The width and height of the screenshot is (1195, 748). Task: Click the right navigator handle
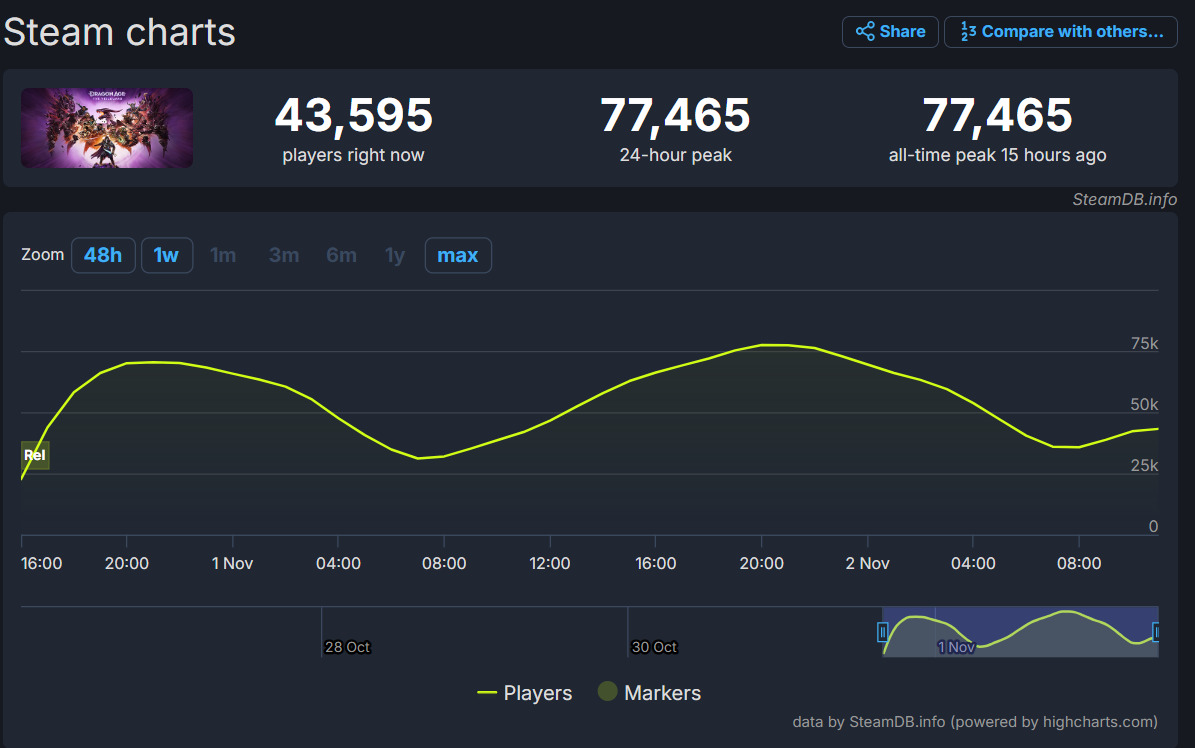pyautogui.click(x=1156, y=632)
